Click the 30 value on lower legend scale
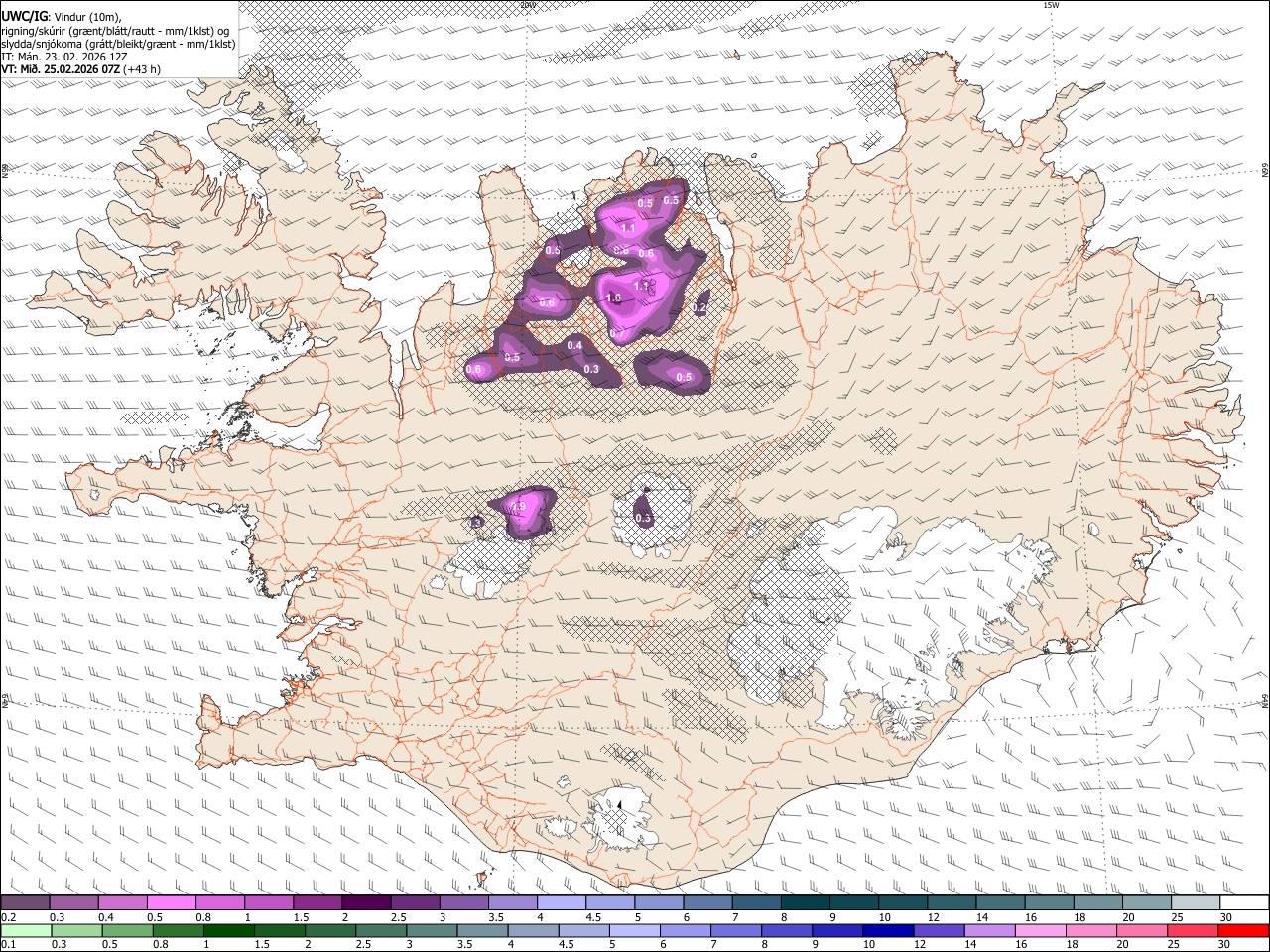This screenshot has width=1270, height=952. (1225, 945)
